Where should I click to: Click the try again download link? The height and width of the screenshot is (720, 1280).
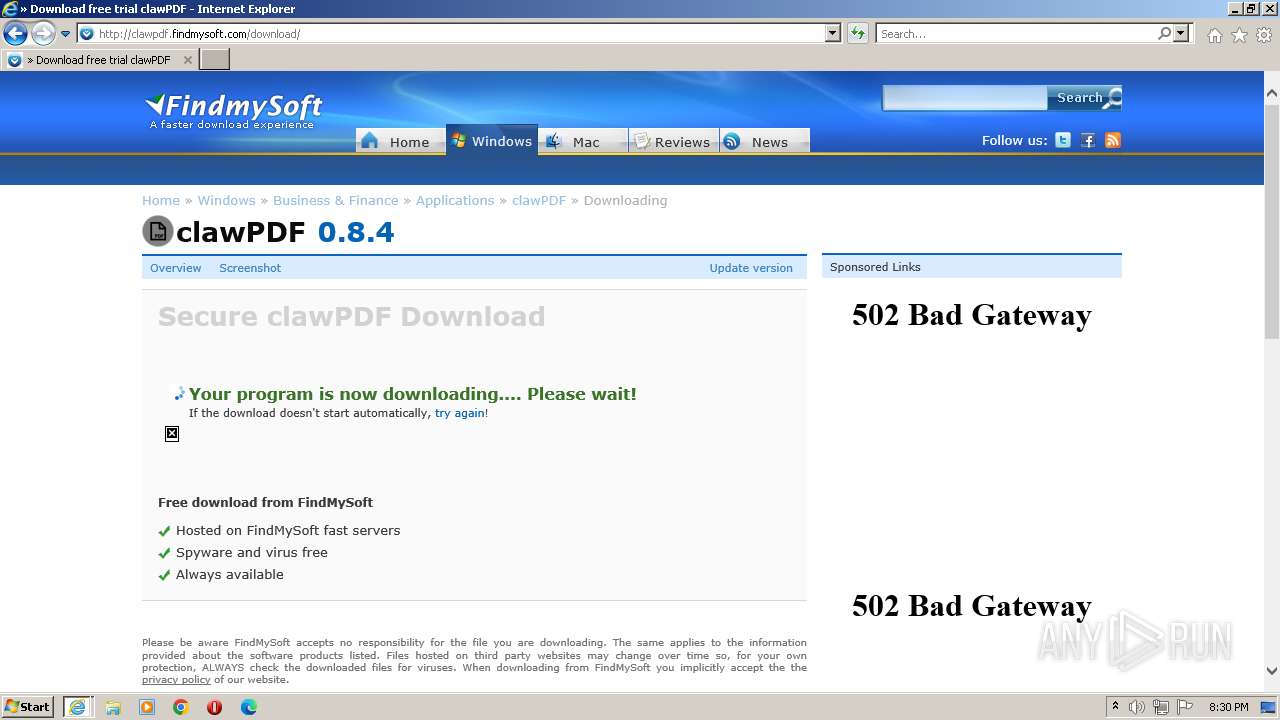[460, 413]
